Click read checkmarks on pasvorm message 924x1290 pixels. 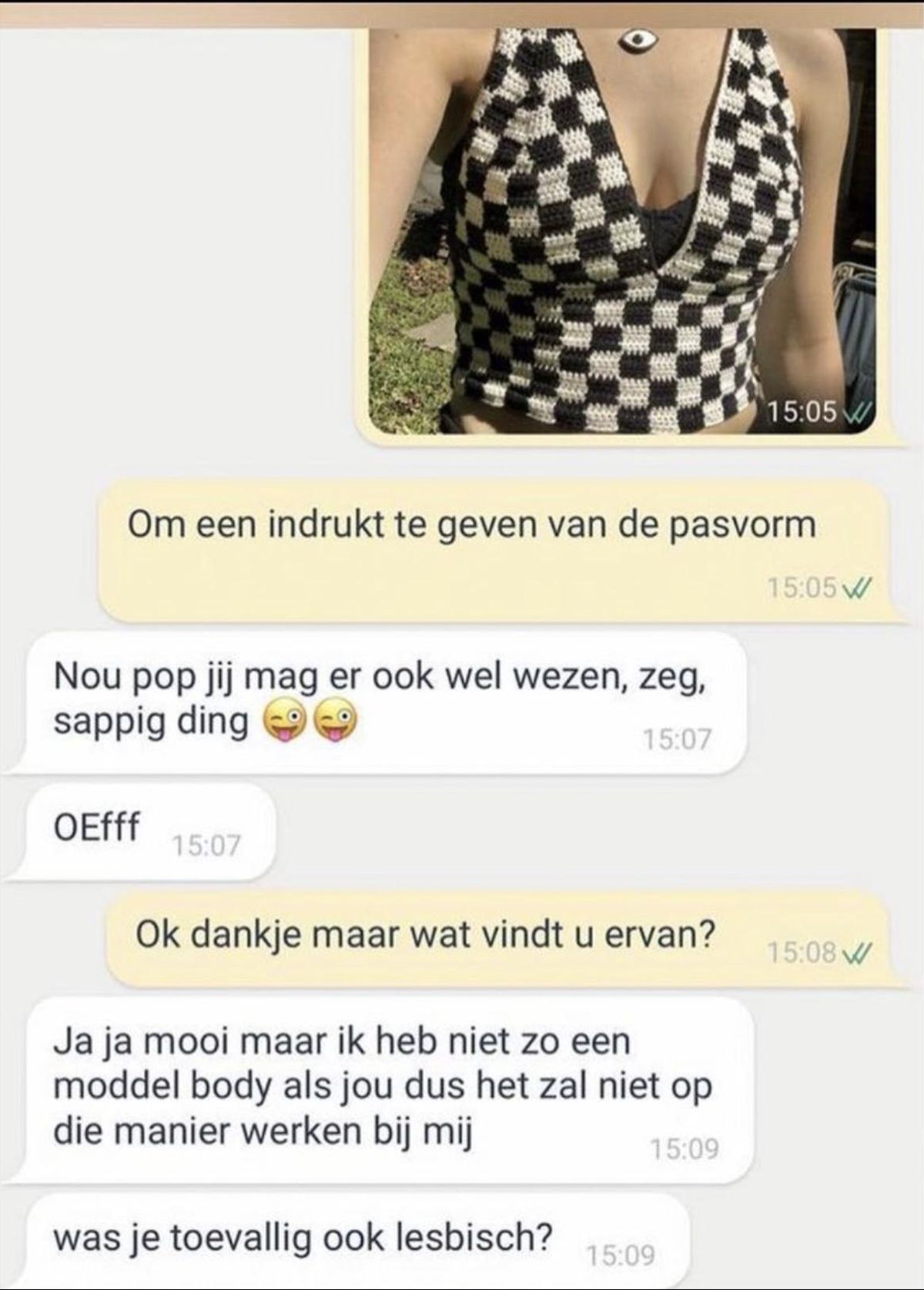click(857, 590)
